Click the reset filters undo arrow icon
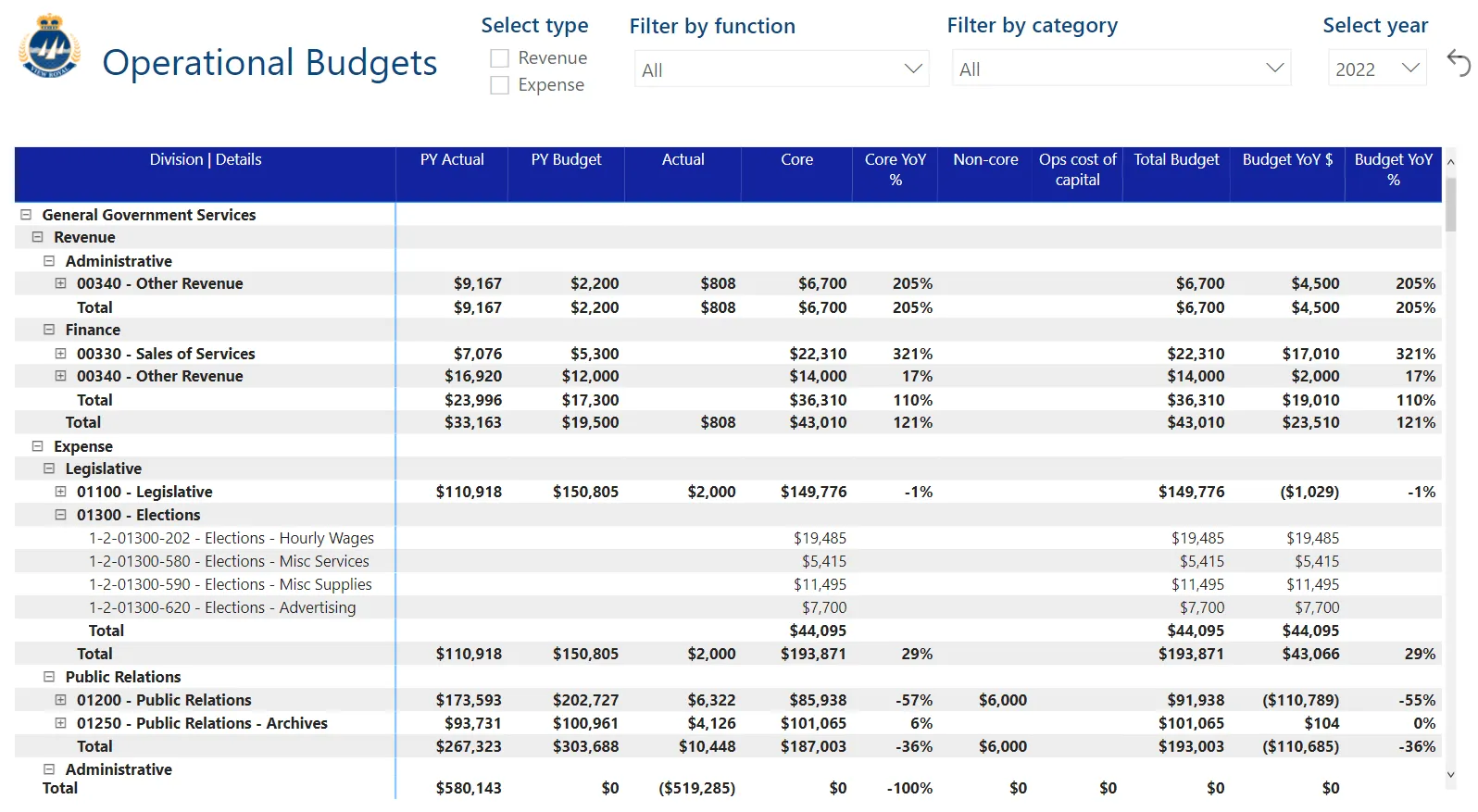The width and height of the screenshot is (1478, 812). click(1458, 63)
